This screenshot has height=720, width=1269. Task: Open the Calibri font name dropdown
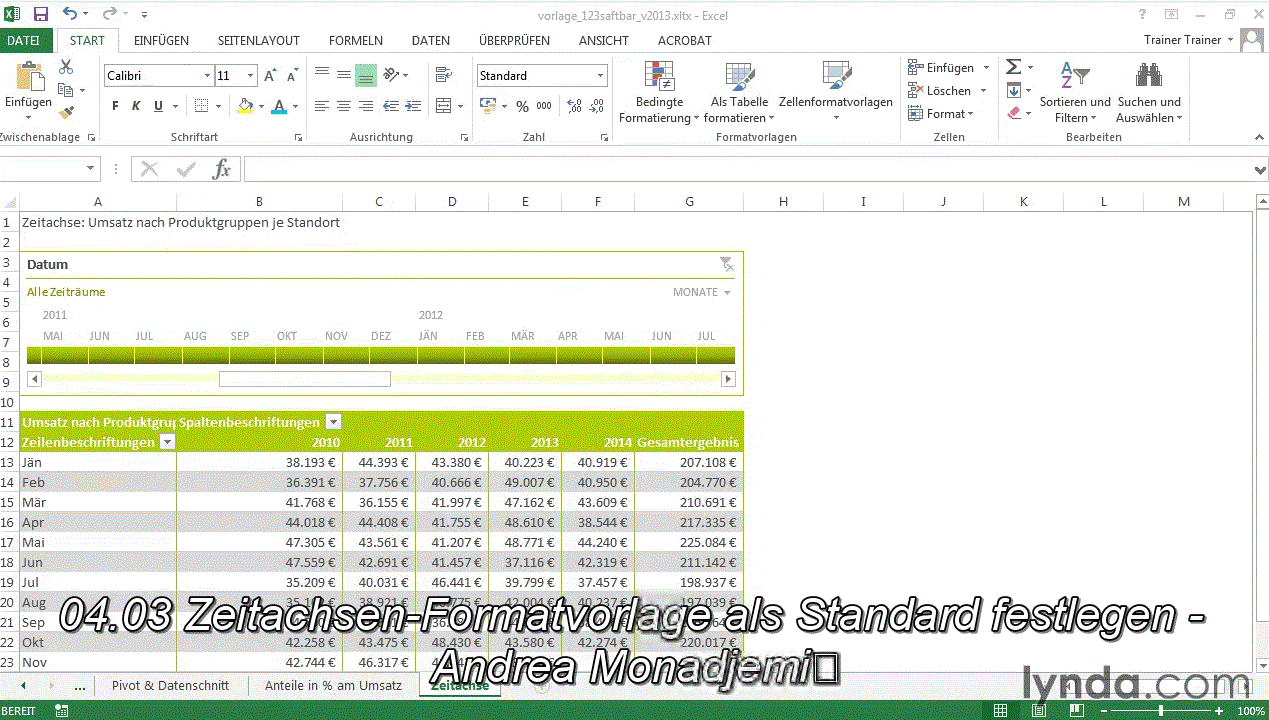click(x=207, y=76)
